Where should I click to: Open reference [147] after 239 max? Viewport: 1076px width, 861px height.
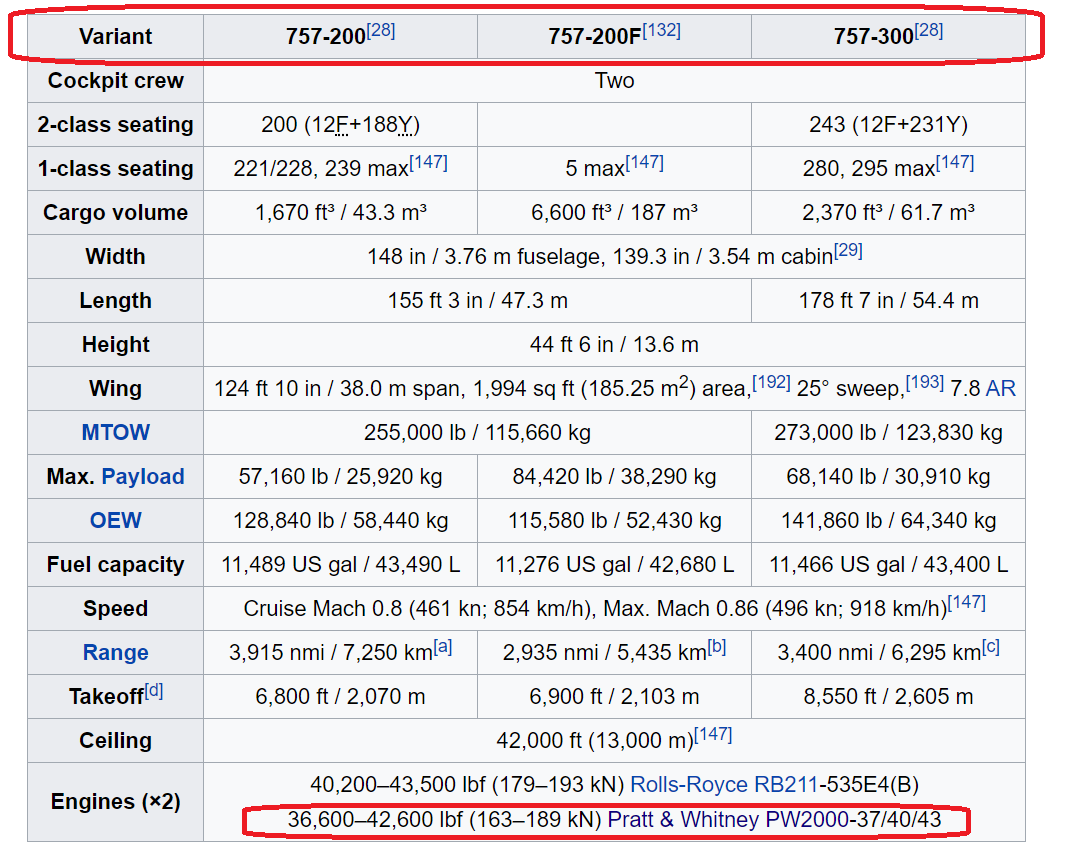(429, 162)
